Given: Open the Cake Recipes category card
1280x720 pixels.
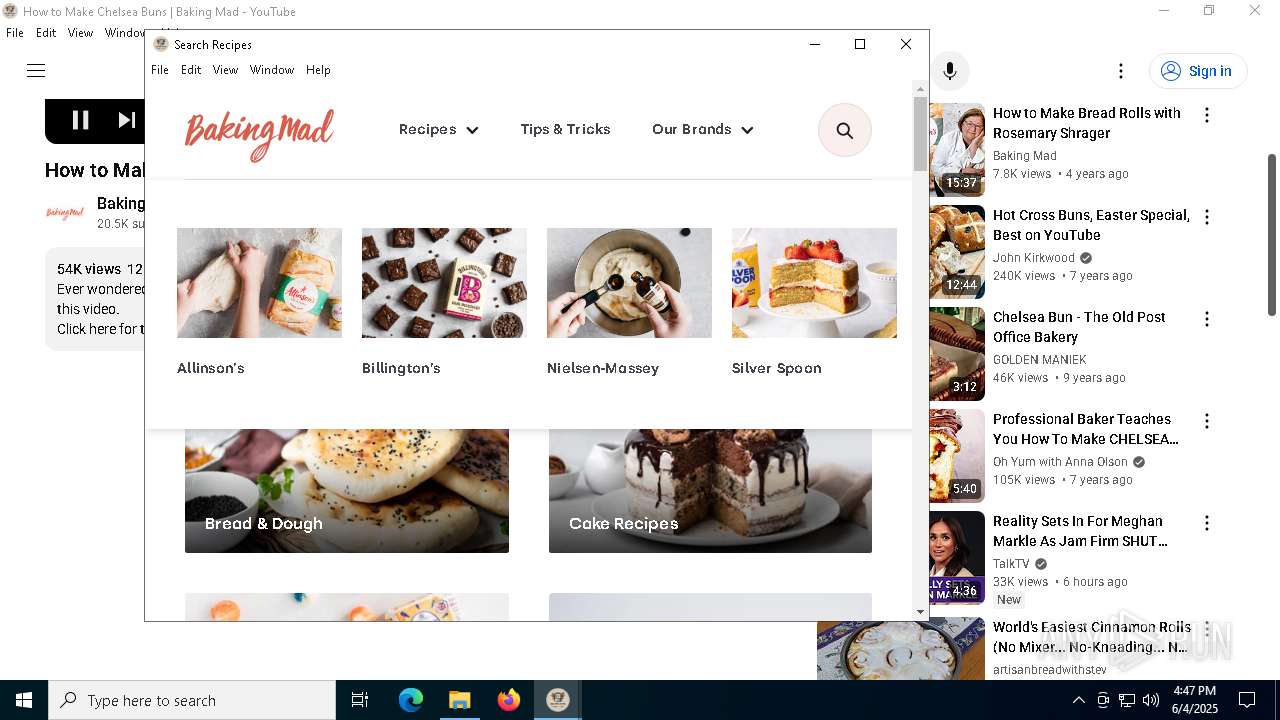Looking at the screenshot, I should tap(710, 491).
